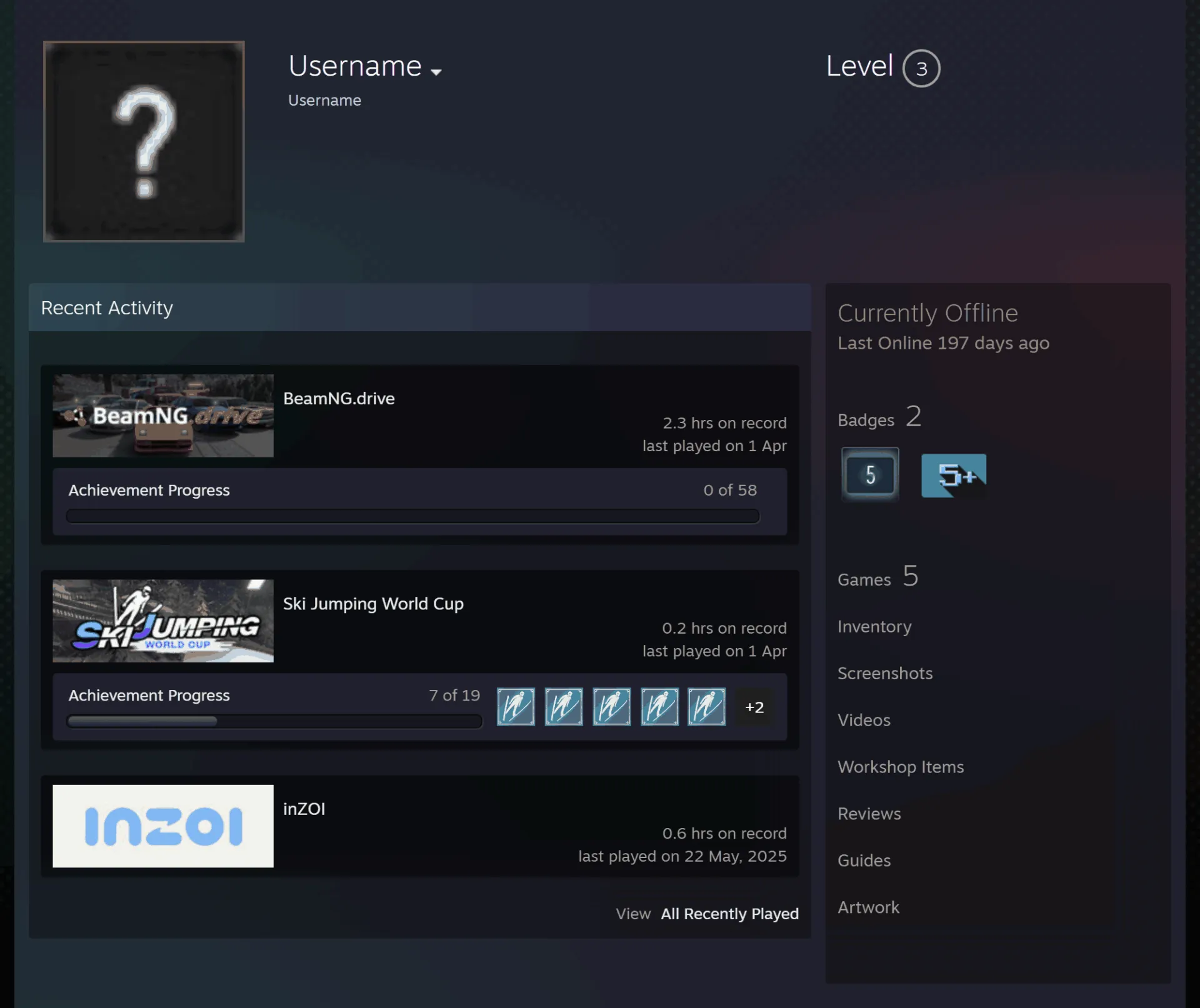View All Recently Played games
Screen dimensions: 1200x1008
click(730, 914)
